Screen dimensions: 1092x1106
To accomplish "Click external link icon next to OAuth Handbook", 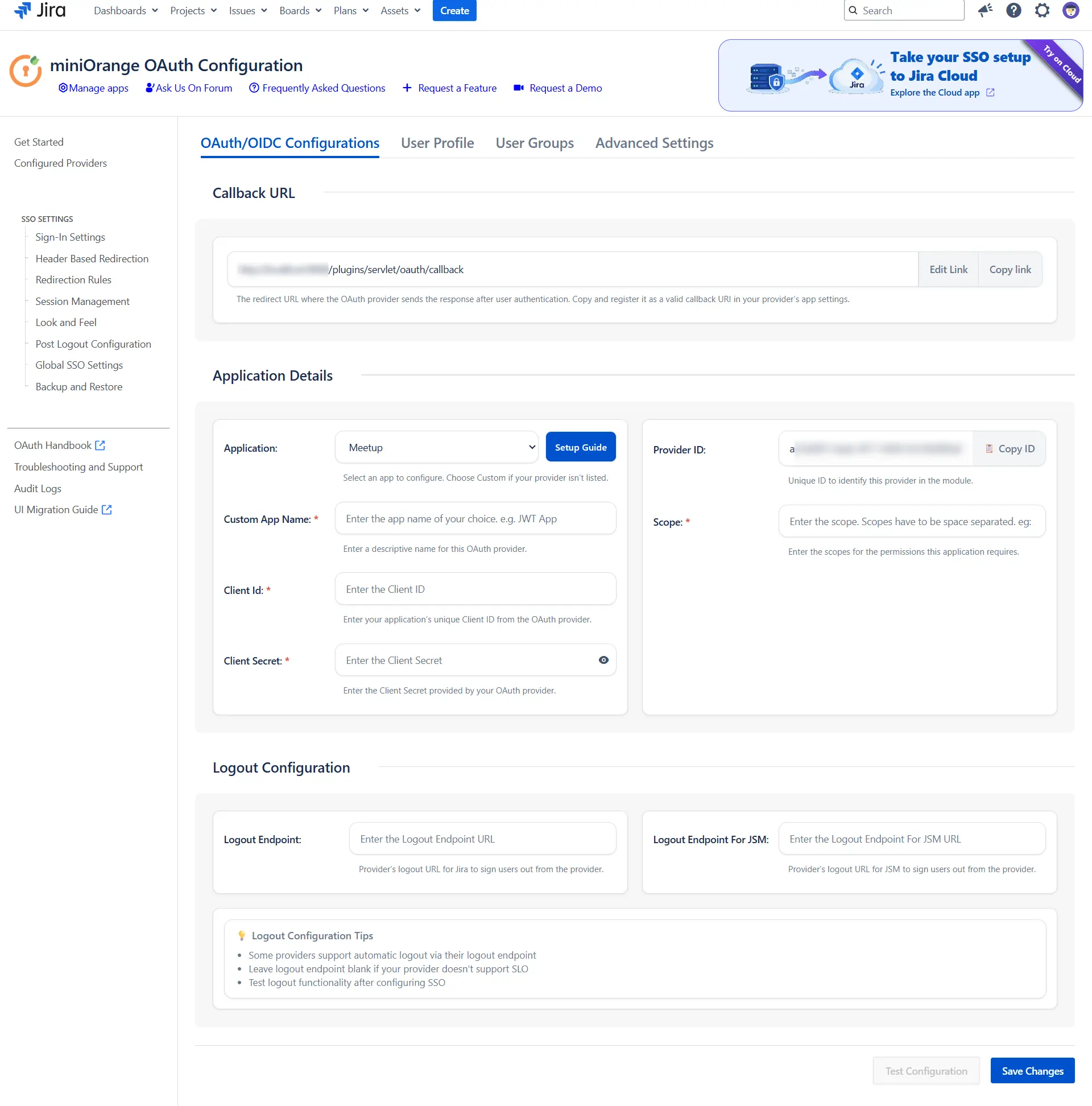I will pos(100,445).
